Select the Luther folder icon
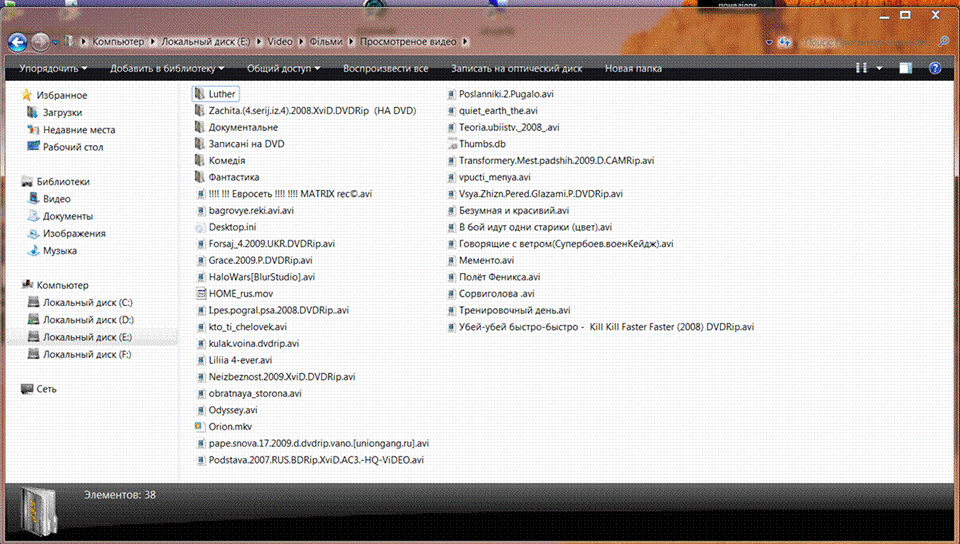 pyautogui.click(x=200, y=94)
